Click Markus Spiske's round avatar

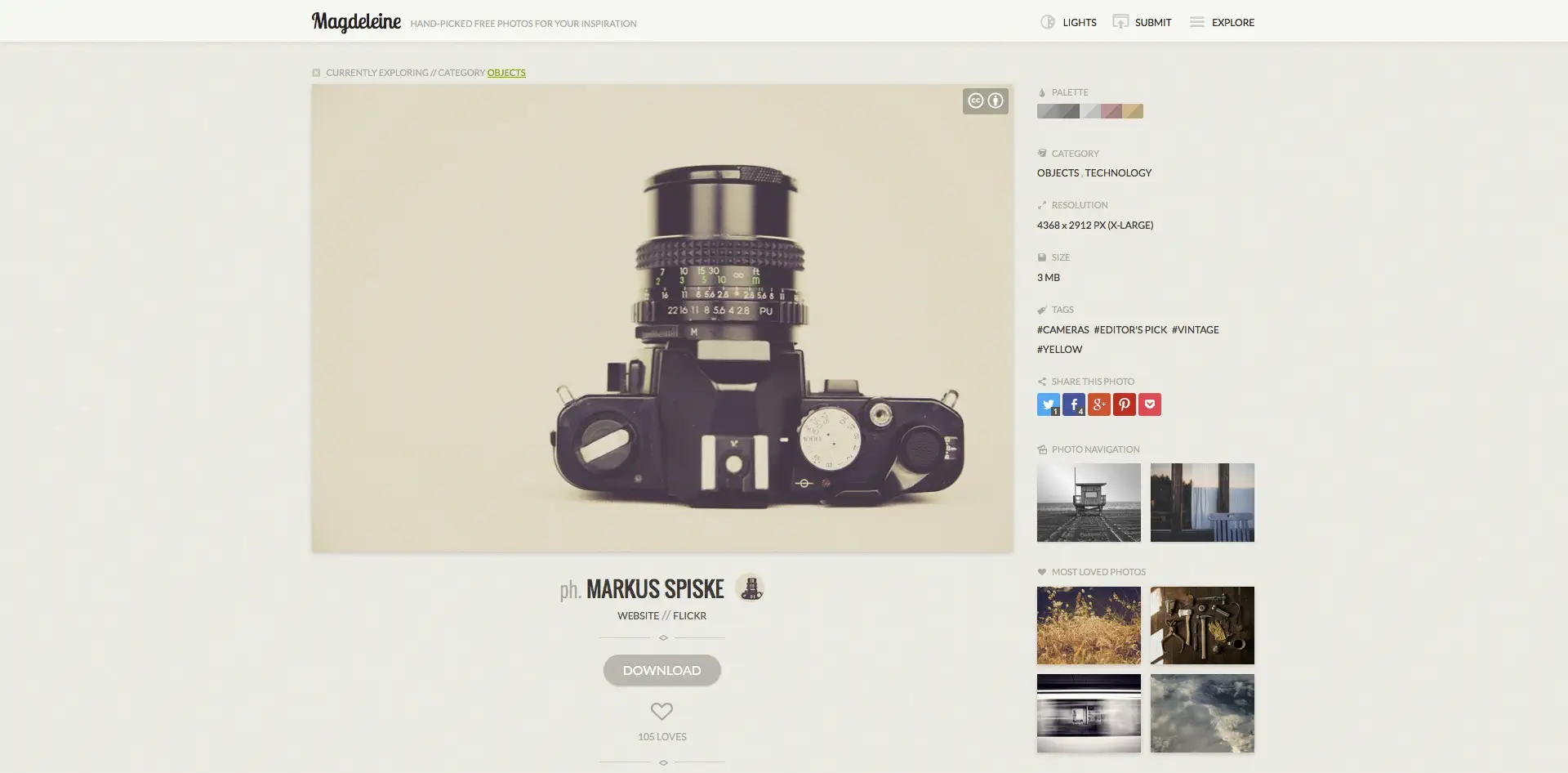click(749, 588)
